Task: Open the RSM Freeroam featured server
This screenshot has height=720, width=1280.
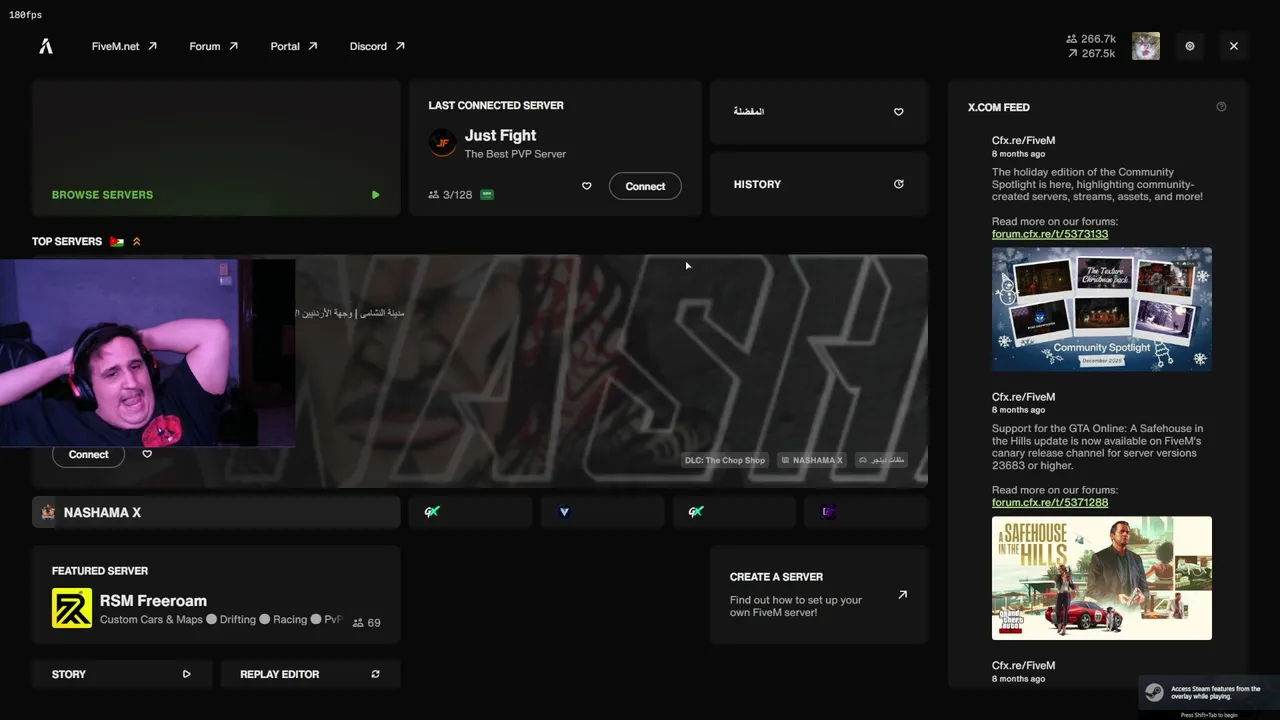Action: click(216, 597)
